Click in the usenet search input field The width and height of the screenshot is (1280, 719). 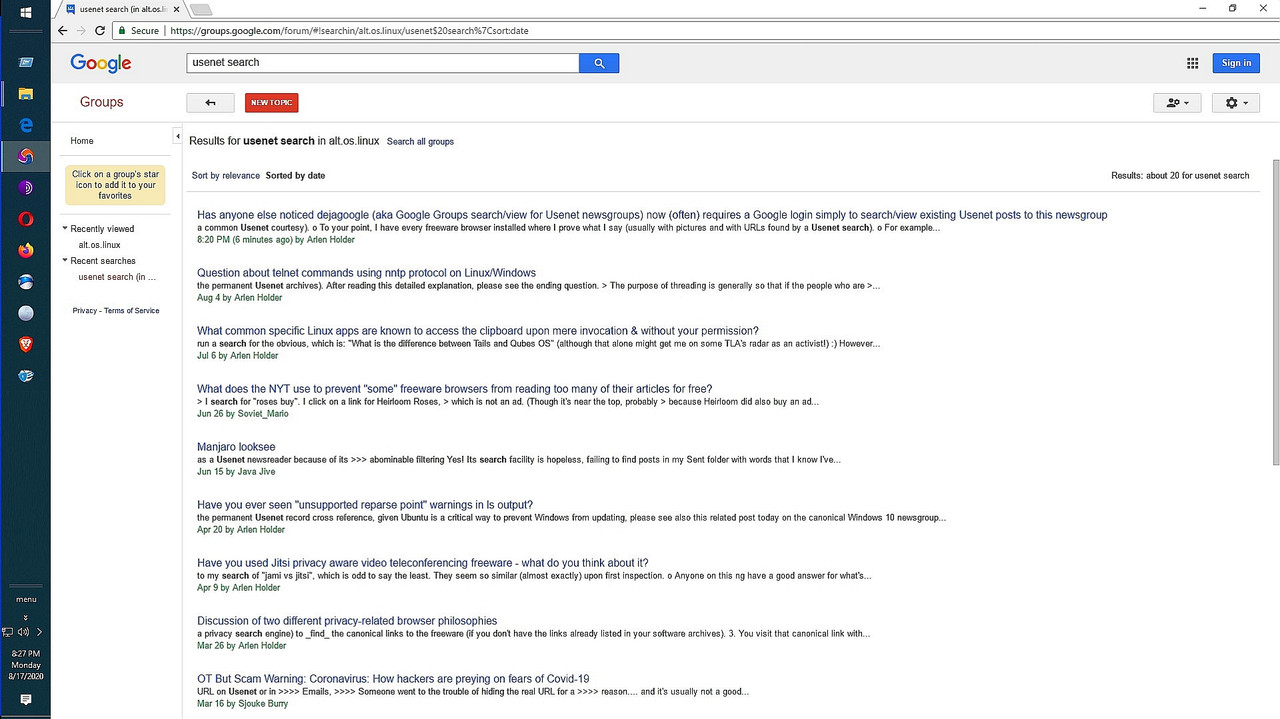pyautogui.click(x=383, y=63)
